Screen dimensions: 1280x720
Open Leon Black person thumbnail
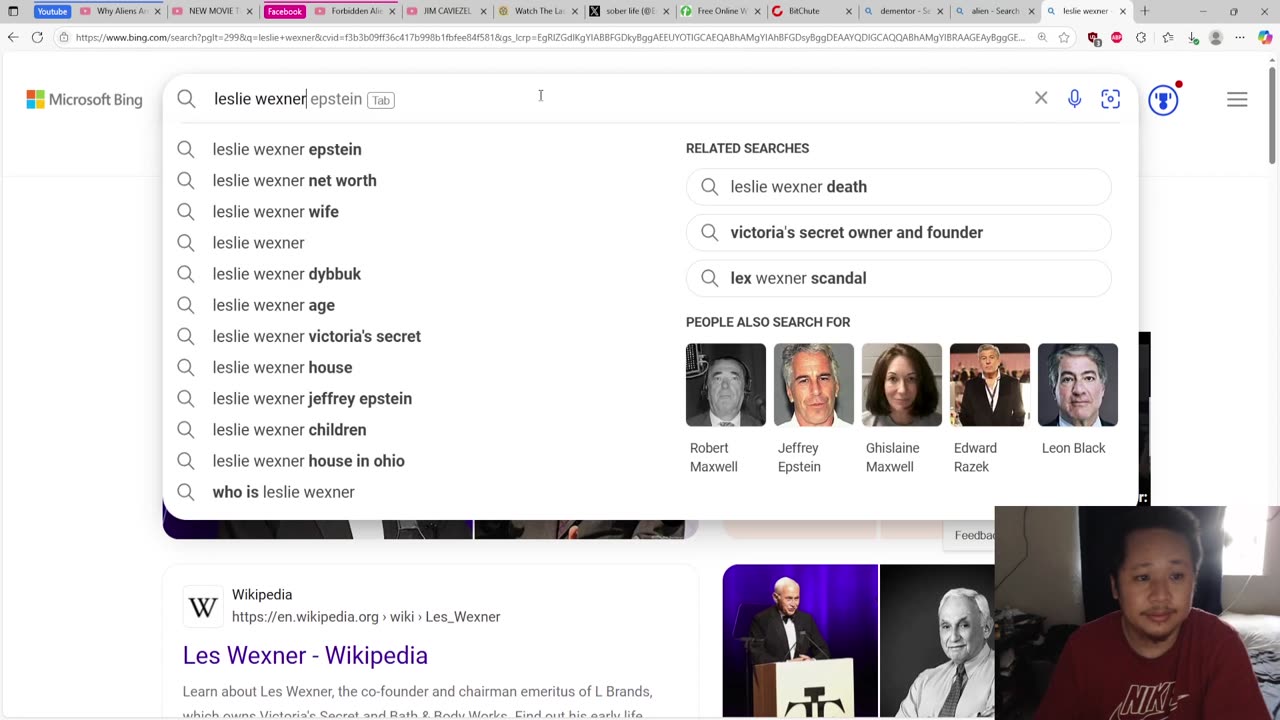[1078, 385]
